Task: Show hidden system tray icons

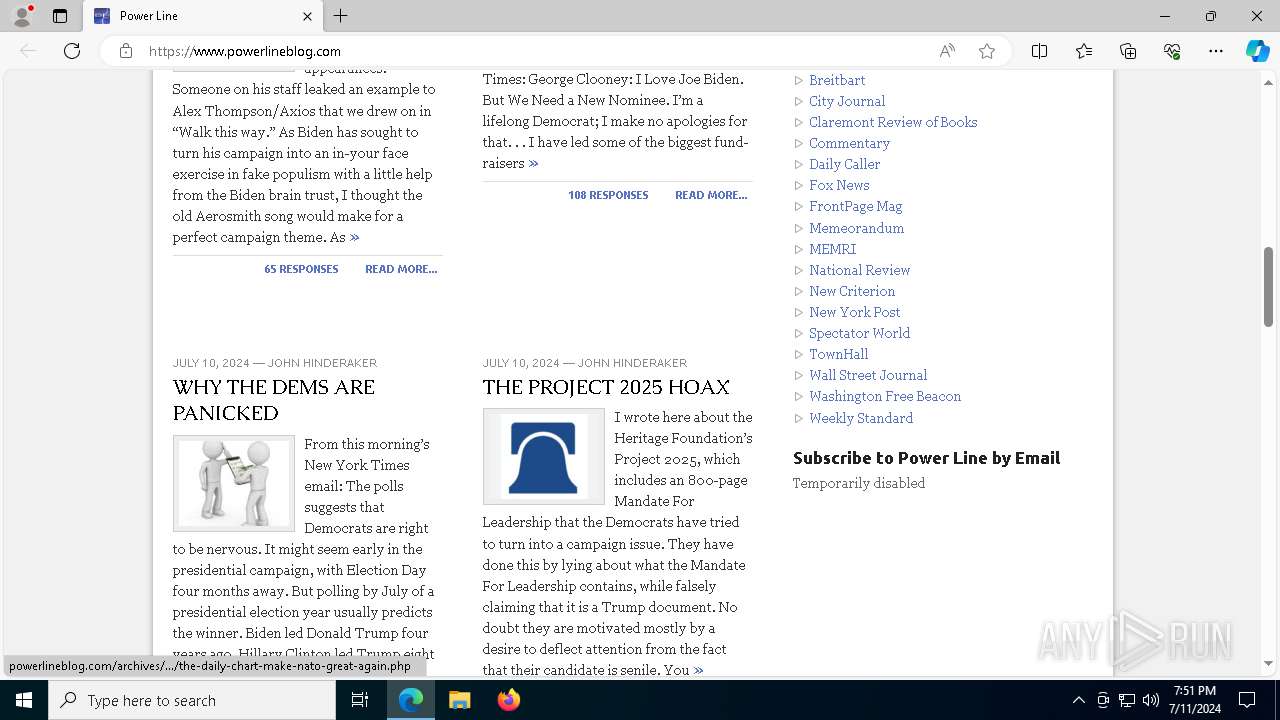Action: [1078, 700]
